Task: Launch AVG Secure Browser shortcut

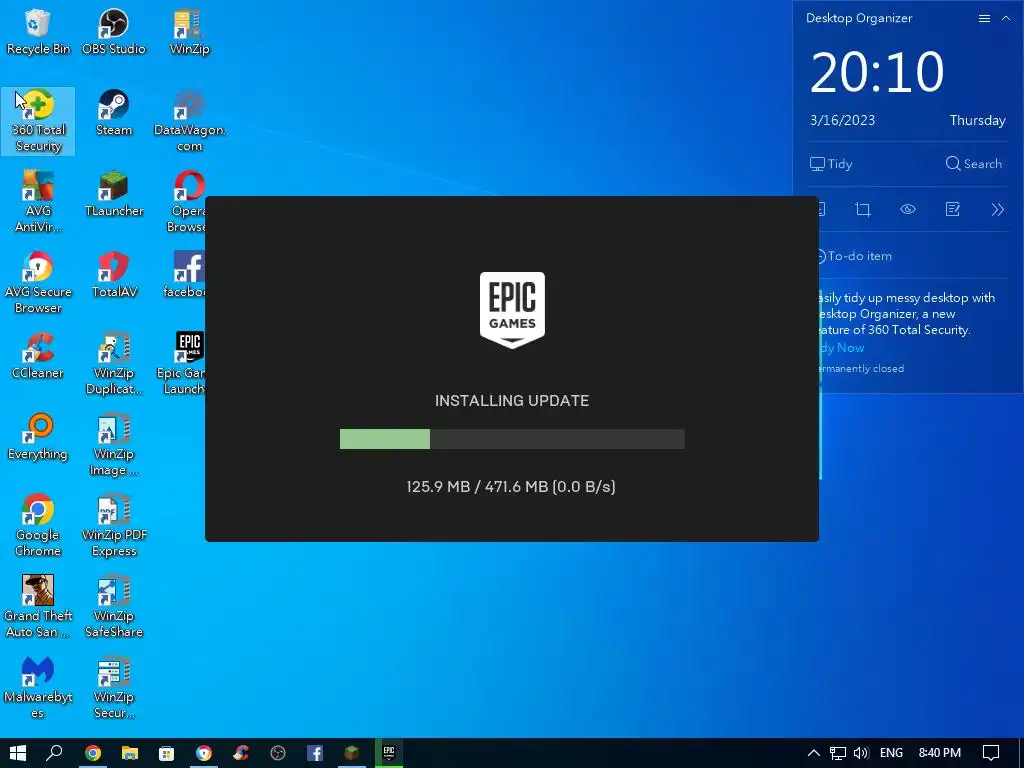Action: click(x=38, y=283)
